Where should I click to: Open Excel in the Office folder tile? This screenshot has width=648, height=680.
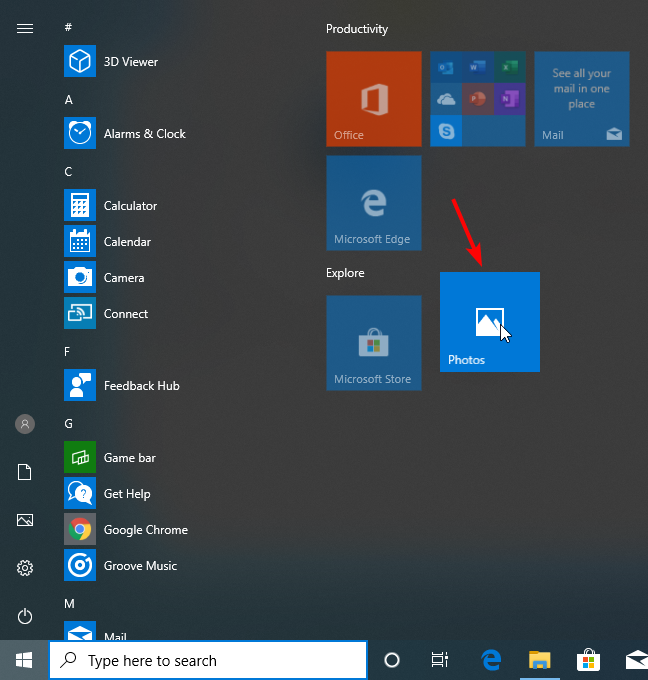point(510,67)
